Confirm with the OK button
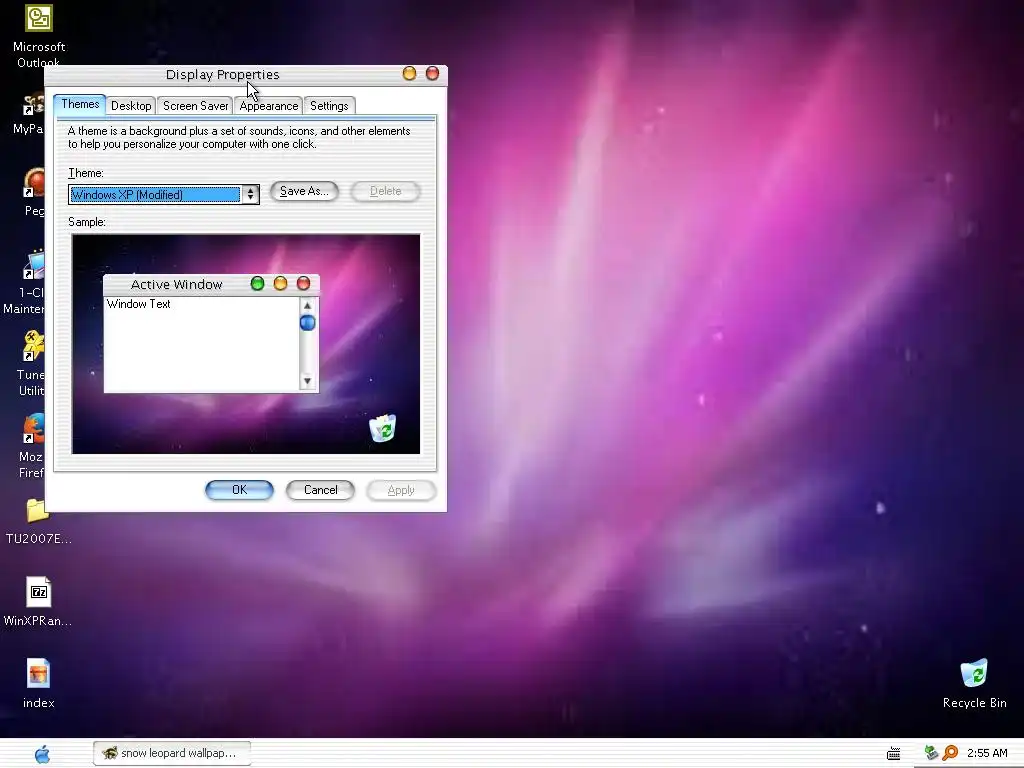Screen dimensions: 1024x768 [239, 490]
